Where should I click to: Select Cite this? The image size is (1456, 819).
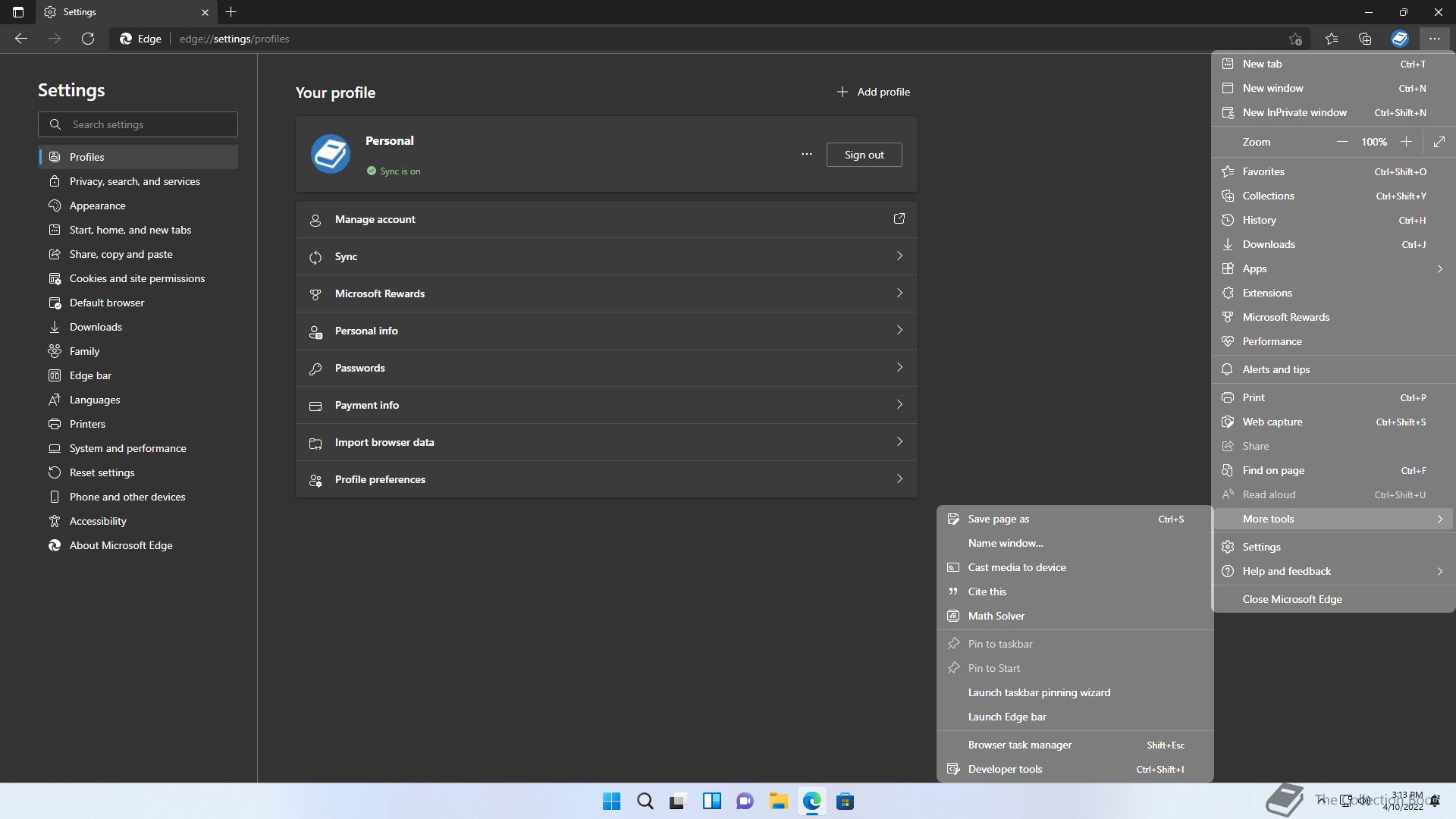tap(1075, 591)
